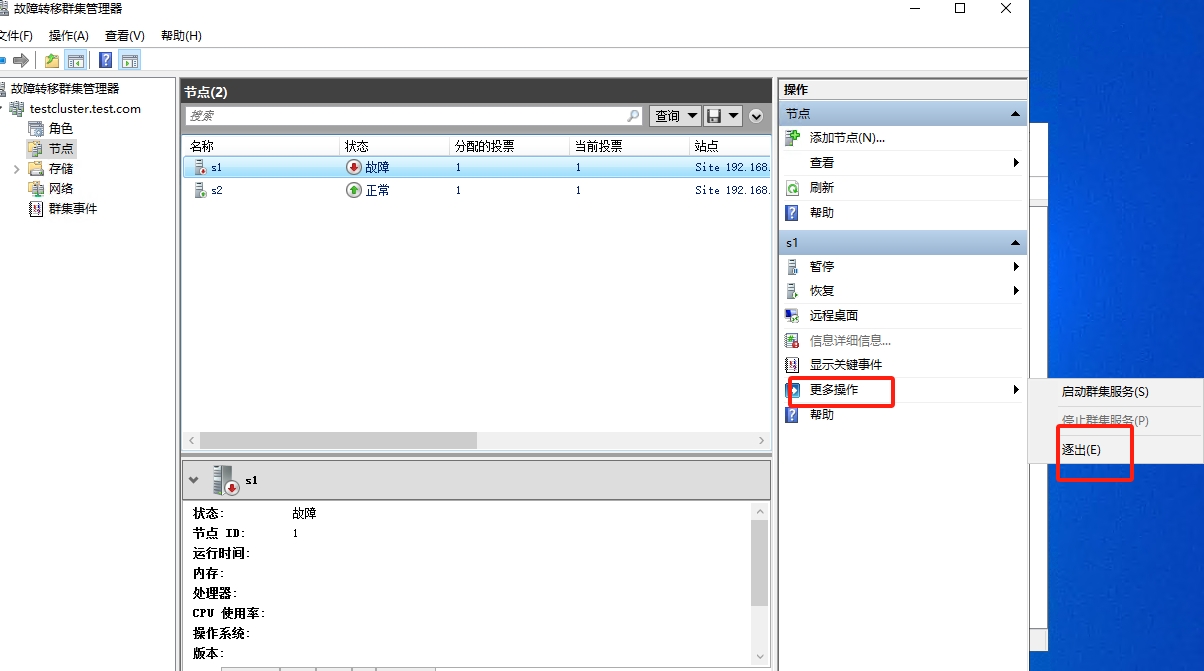Click the magnifier icon in search box

tap(633, 116)
